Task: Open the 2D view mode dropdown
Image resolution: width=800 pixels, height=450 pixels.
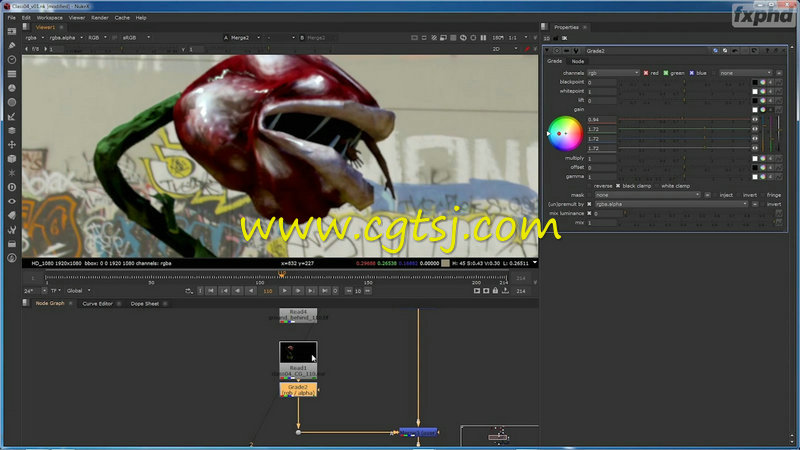Action: coord(505,49)
